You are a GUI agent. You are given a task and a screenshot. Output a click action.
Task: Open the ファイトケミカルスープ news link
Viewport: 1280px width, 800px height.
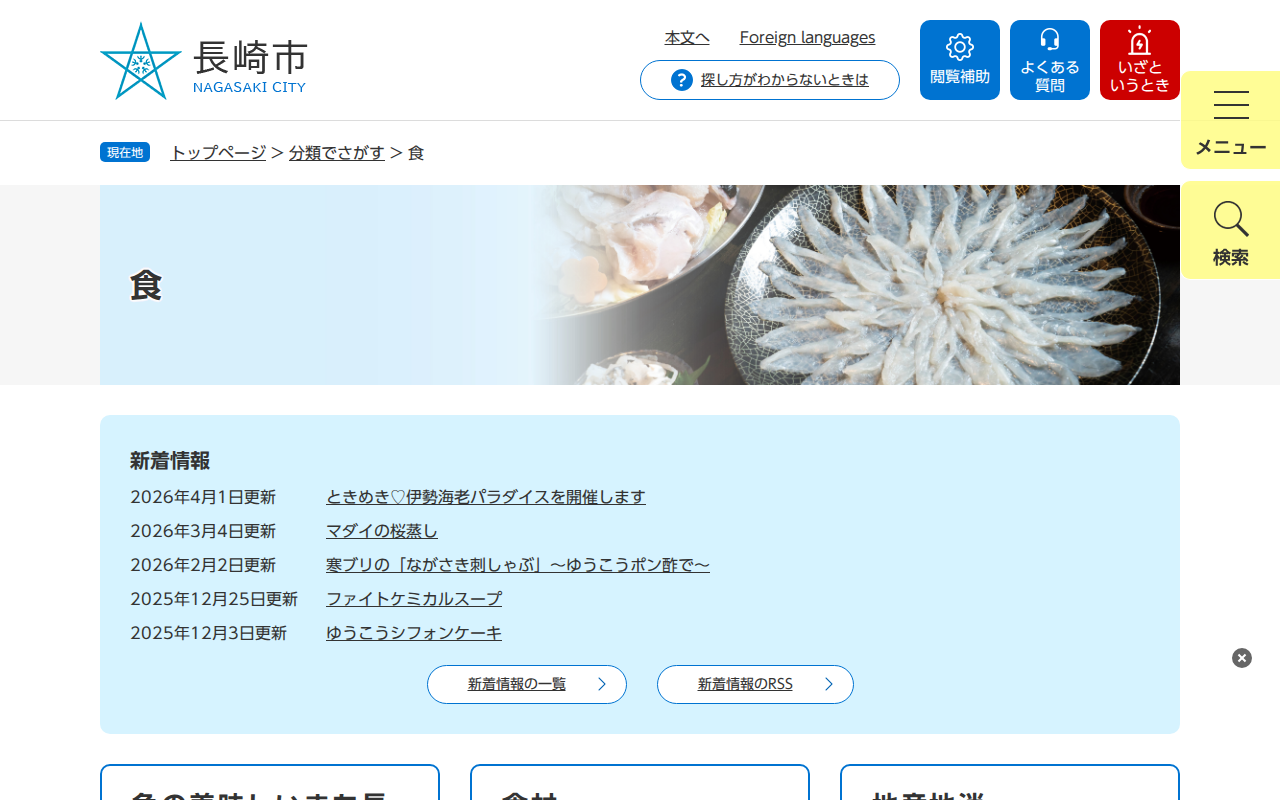414,599
